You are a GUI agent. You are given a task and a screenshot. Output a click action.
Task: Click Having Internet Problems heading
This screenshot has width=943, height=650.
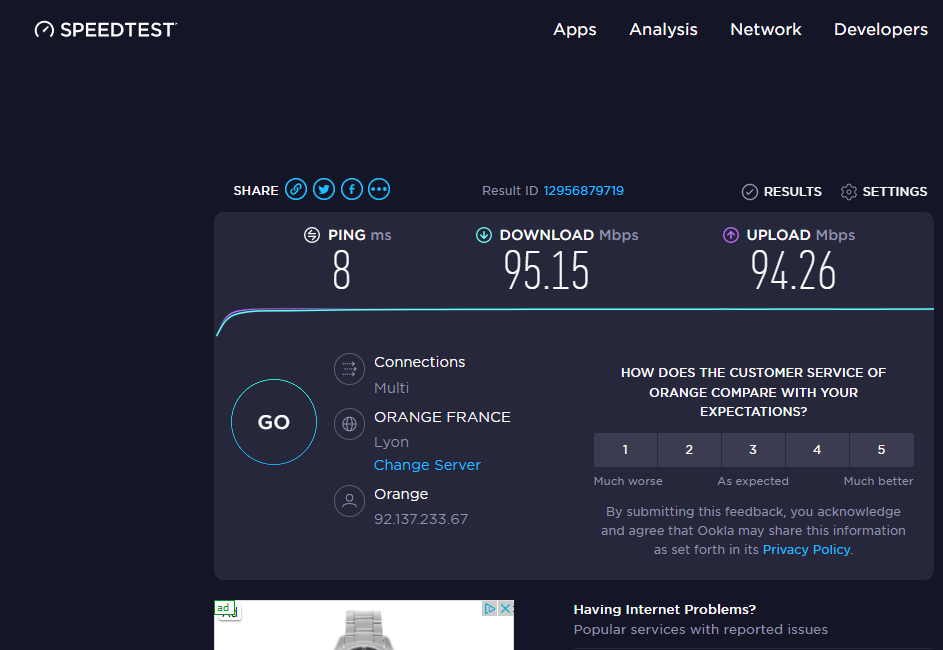665,610
